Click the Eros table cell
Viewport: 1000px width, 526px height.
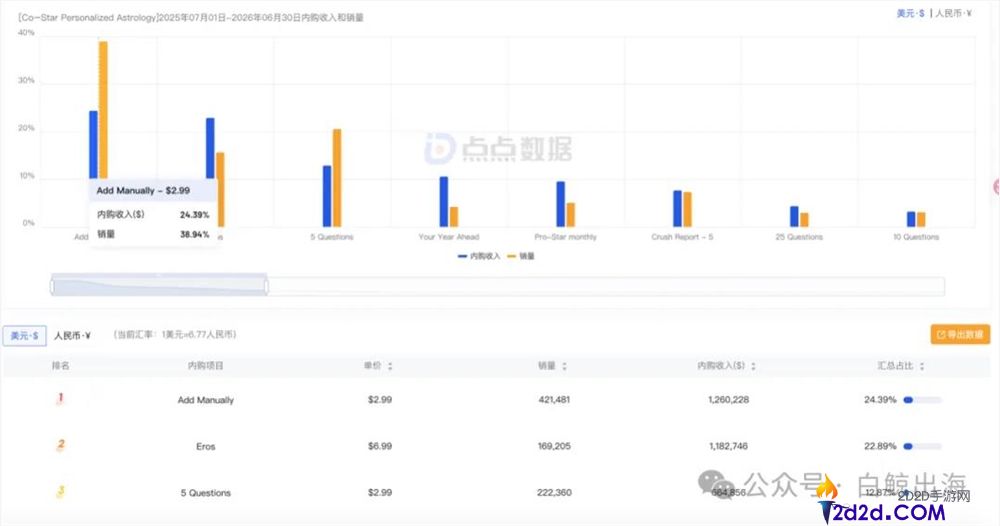tap(205, 446)
